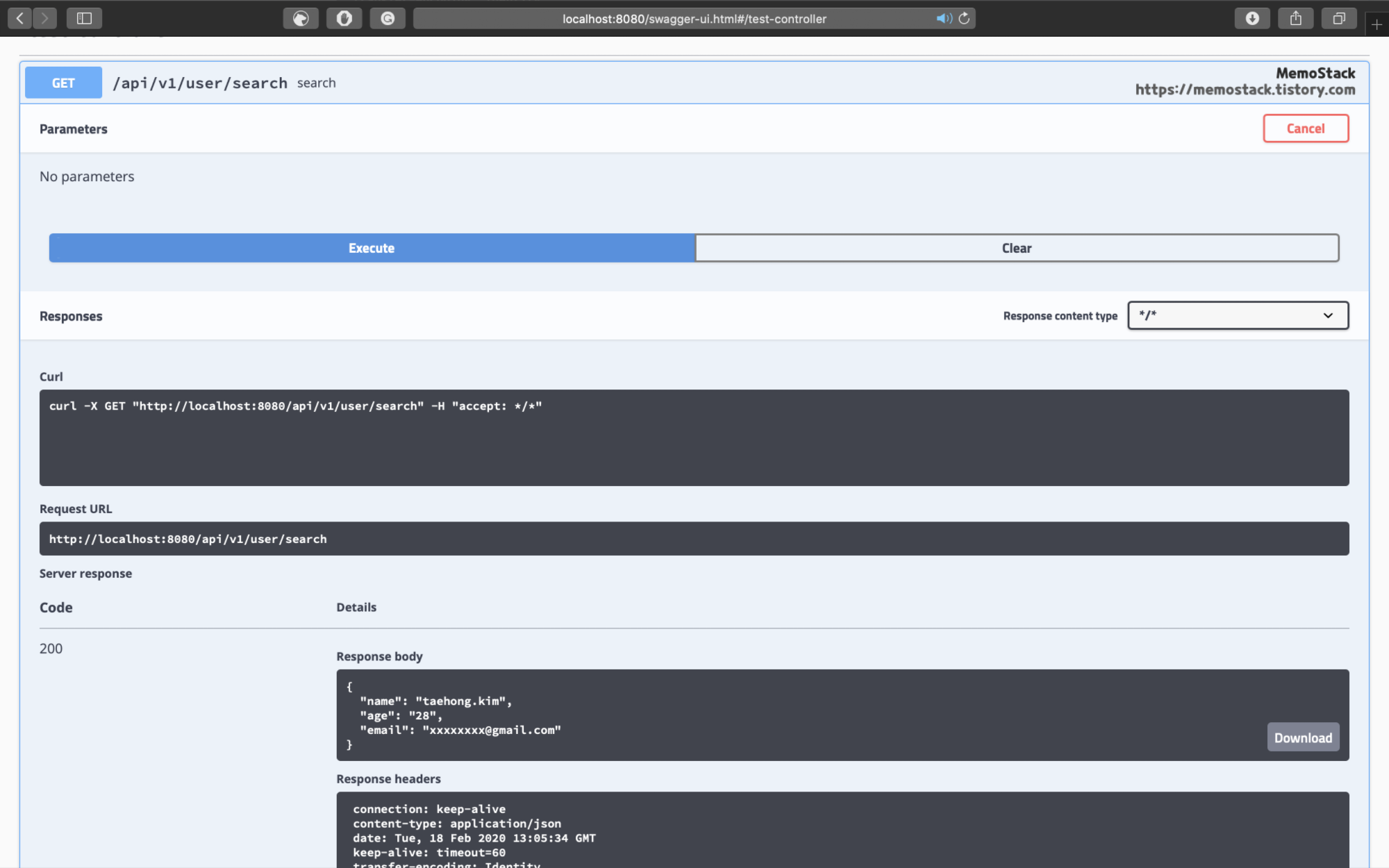Click the Cancel button in Parameters

[x=1306, y=128]
